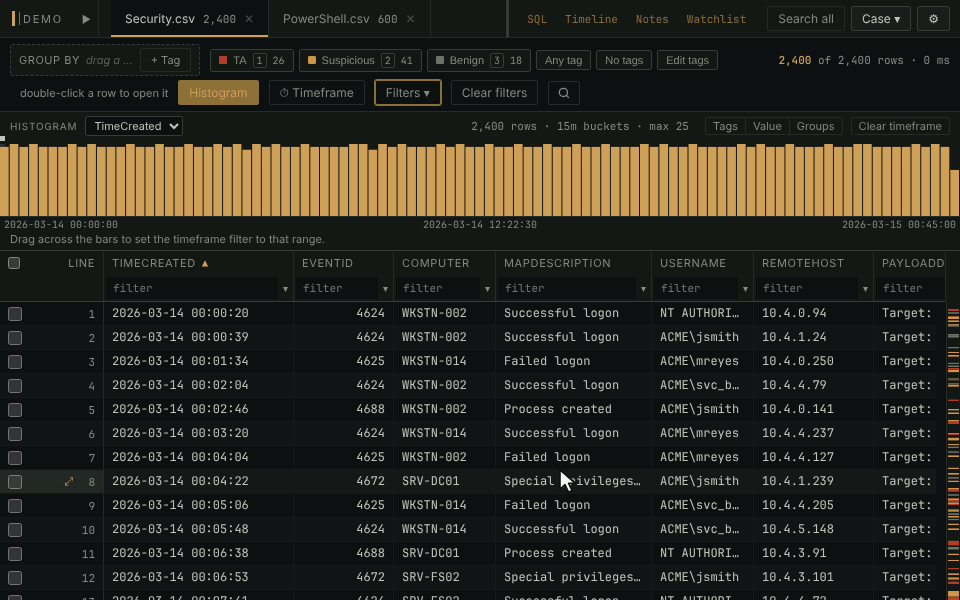Click the USERNAME column header
Viewport: 960px width, 600px height.
[x=693, y=263]
